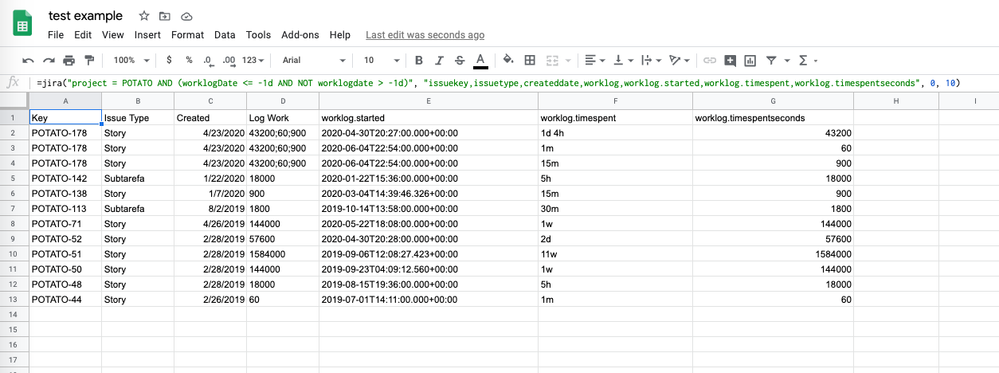999x373 pixels.
Task: Open the Add-ons menu
Action: point(300,35)
